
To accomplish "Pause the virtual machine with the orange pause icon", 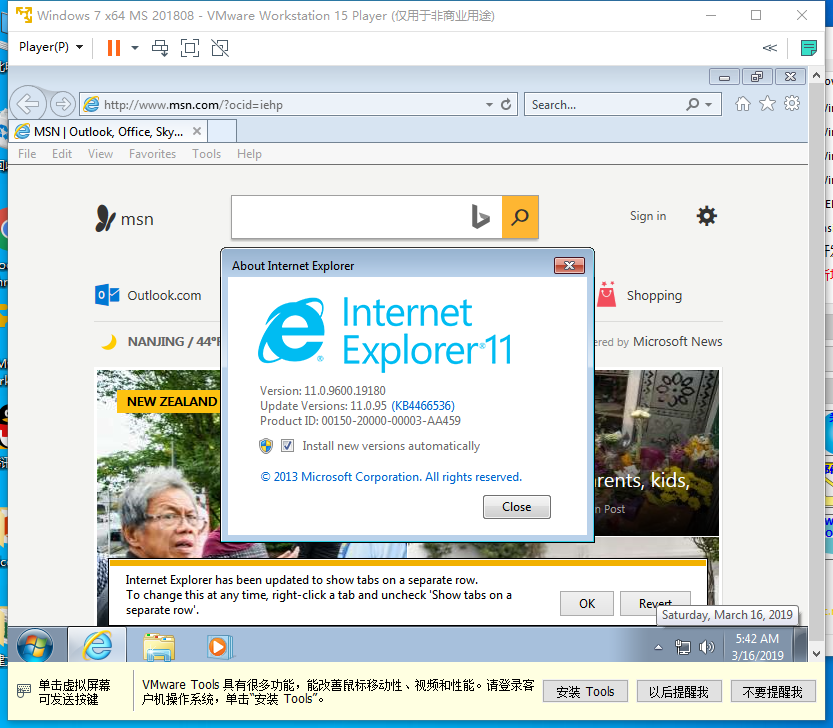I will coord(114,48).
